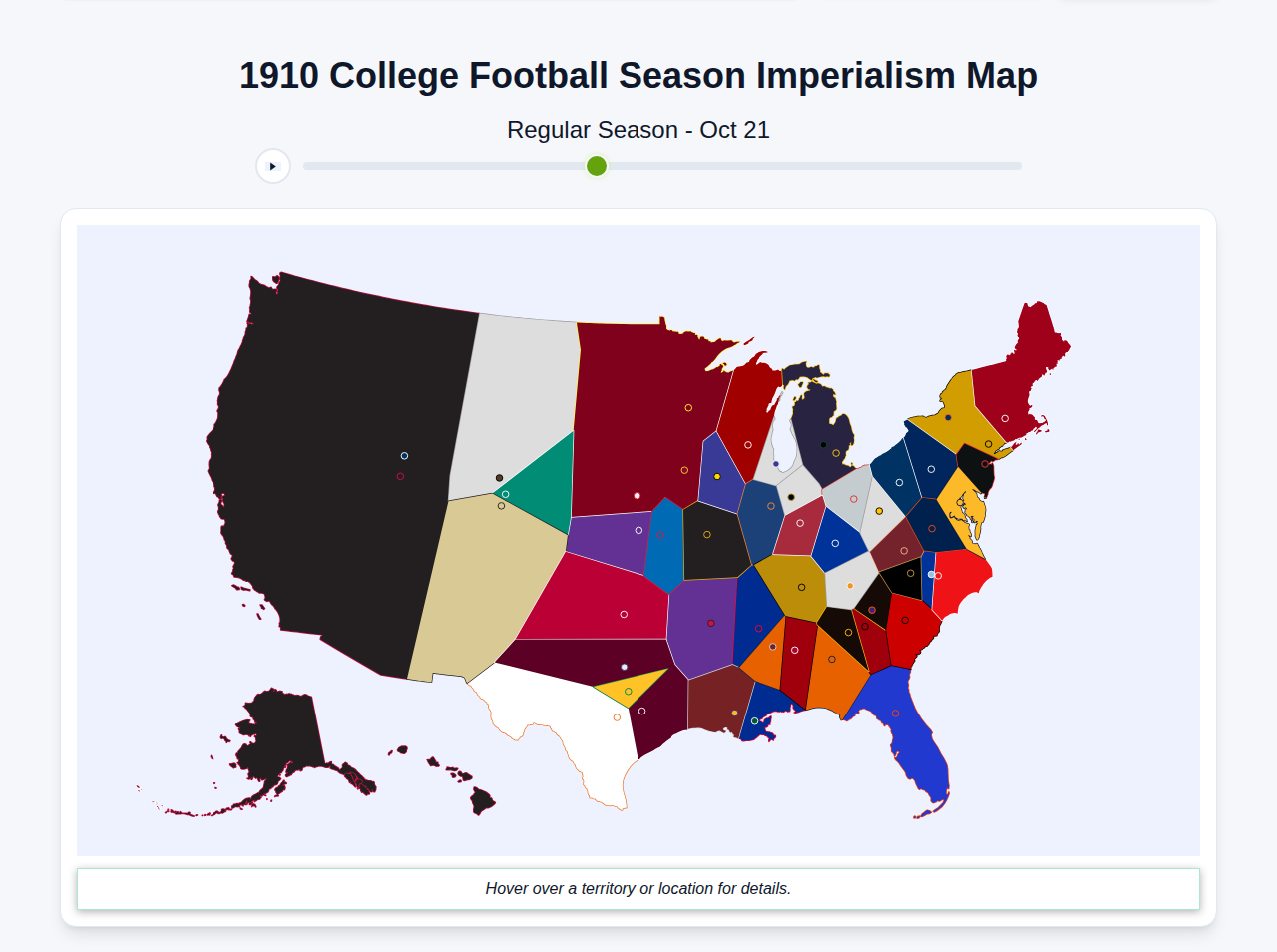Viewport: 1277px width, 952px height.
Task: Click the team dot inside the Florida peninsula
Action: click(x=895, y=713)
